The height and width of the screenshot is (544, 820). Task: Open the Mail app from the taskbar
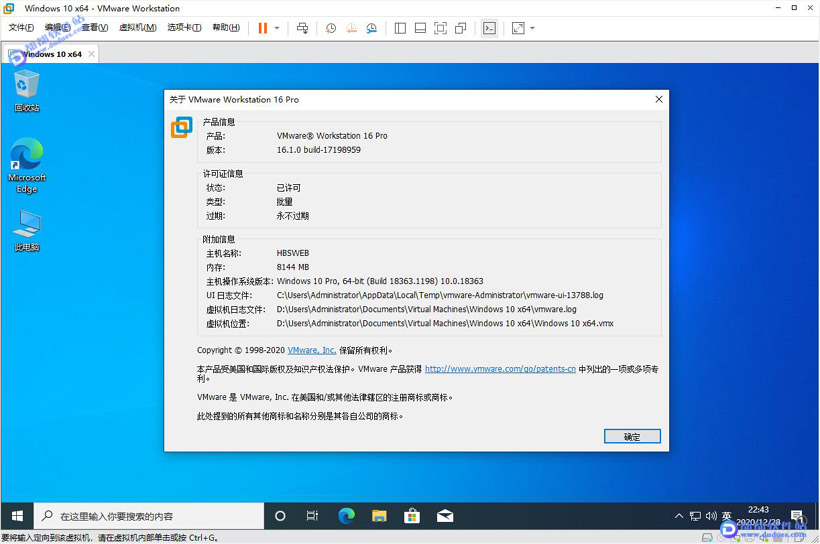click(x=445, y=516)
